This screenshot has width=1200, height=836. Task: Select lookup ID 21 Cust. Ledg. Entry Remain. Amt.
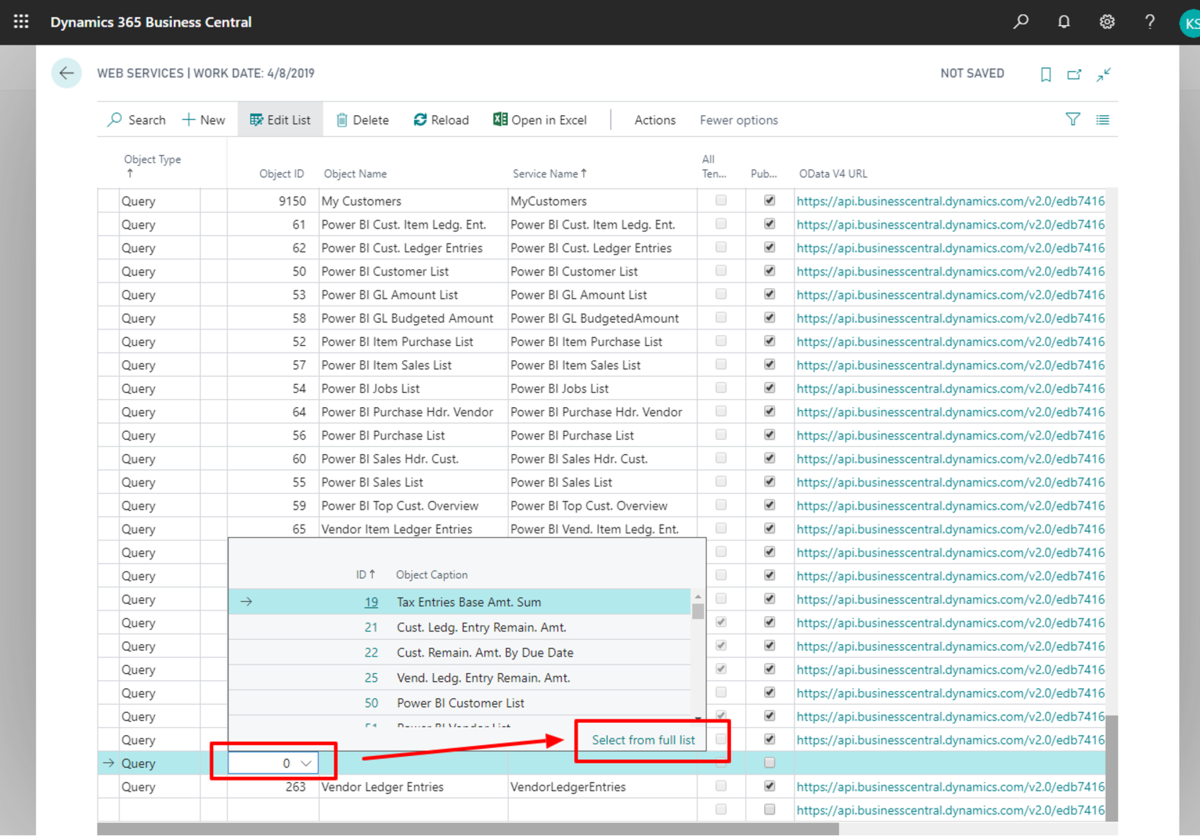tap(460, 627)
